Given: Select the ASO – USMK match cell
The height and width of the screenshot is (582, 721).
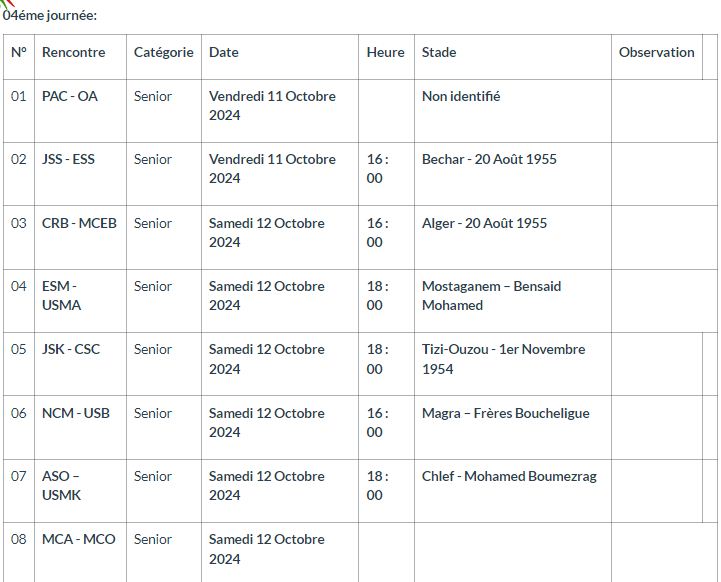Looking at the screenshot, I should (62, 486).
